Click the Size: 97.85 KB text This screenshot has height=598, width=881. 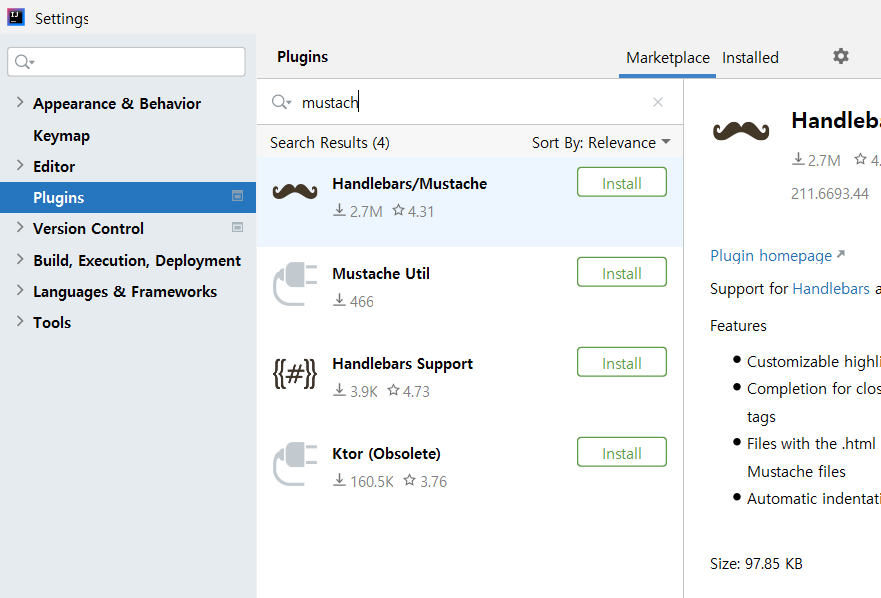(756, 564)
